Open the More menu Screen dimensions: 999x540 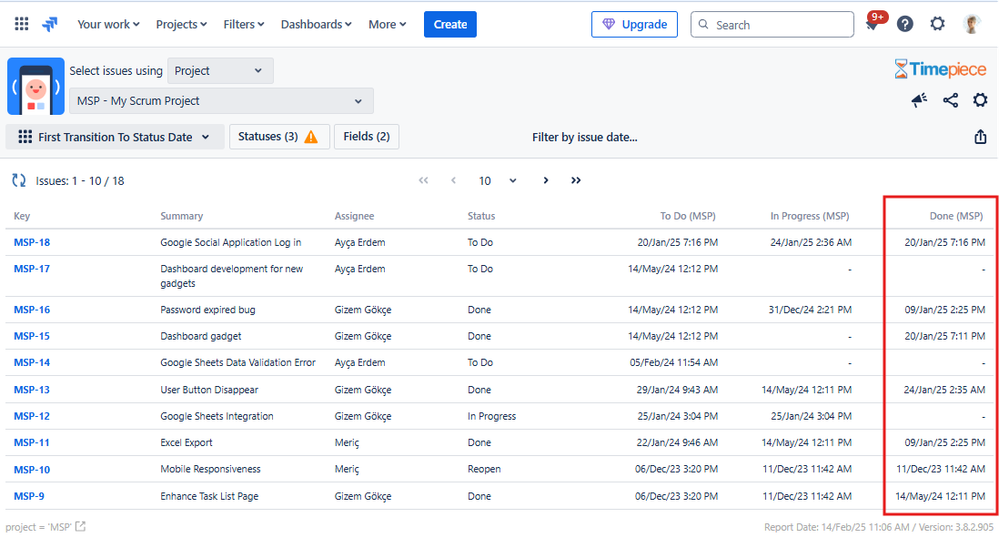(x=387, y=24)
